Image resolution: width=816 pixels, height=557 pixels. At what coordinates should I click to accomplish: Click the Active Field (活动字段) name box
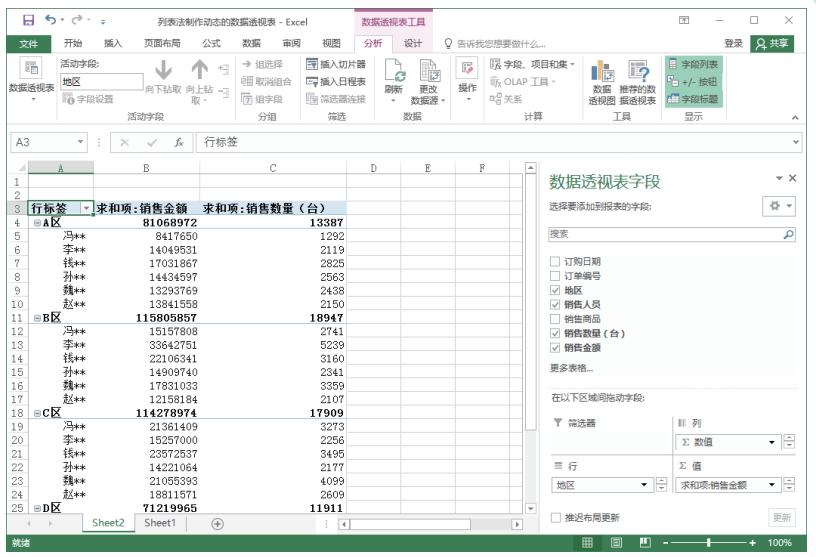click(x=101, y=82)
